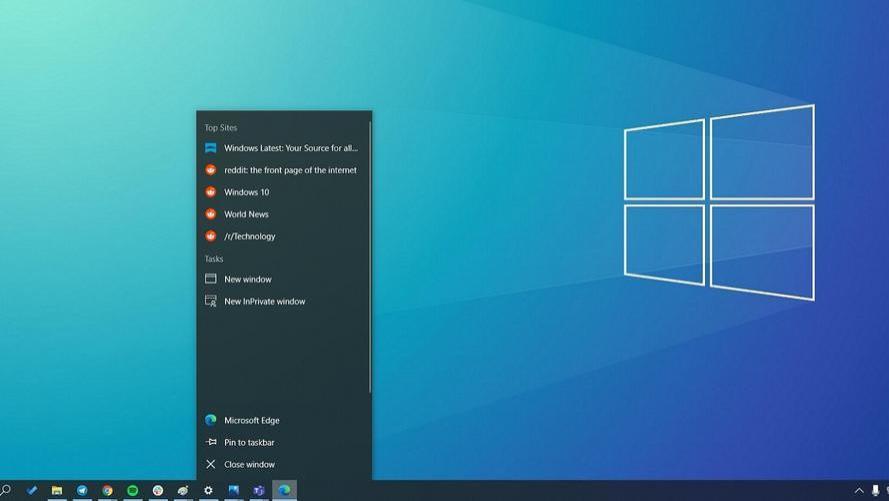Open File Explorer from taskbar

57,490
